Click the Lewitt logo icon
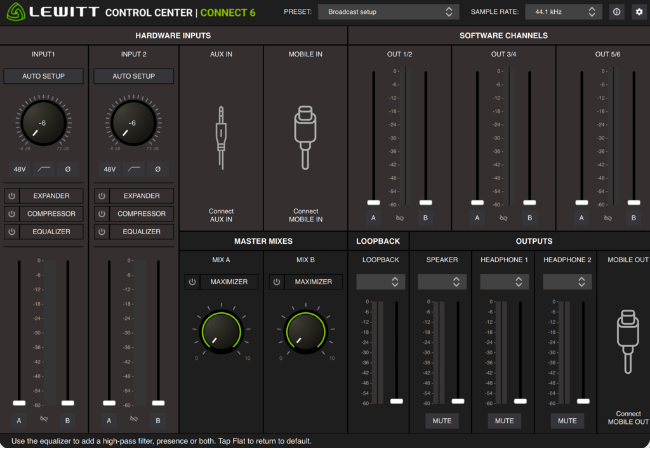The height and width of the screenshot is (449, 650). coord(16,12)
